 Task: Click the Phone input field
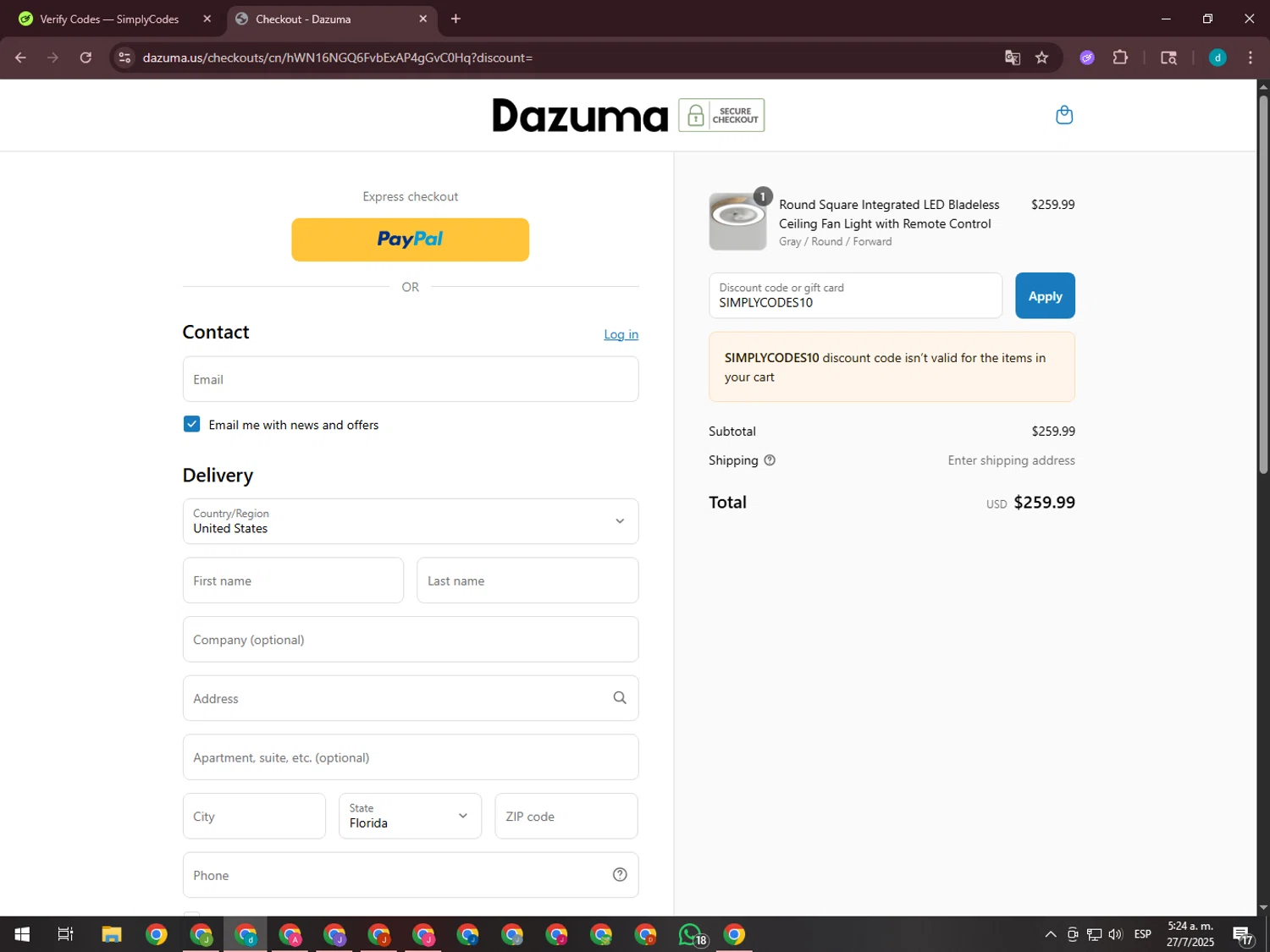[x=411, y=875]
